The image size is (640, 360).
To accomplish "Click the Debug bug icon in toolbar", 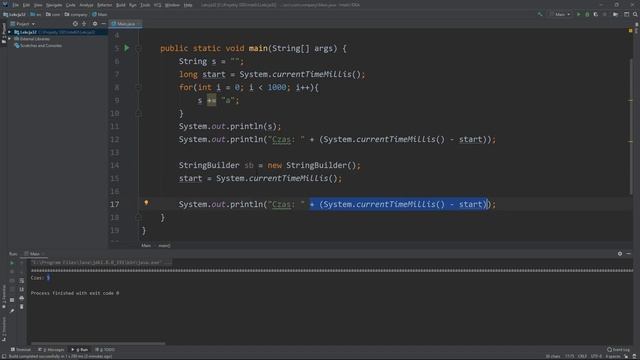I will point(587,14).
